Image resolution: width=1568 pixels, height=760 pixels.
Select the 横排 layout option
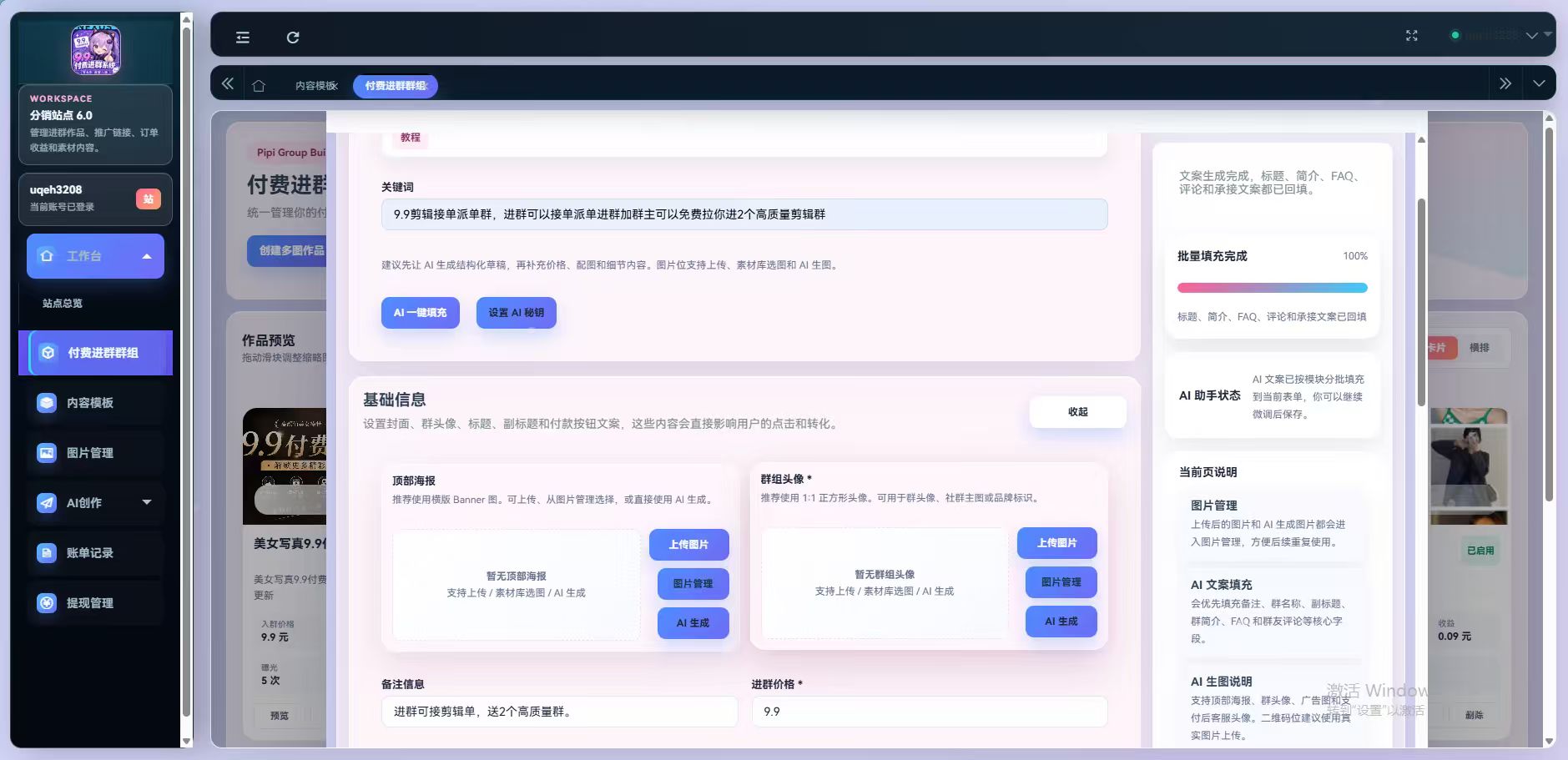[1479, 348]
